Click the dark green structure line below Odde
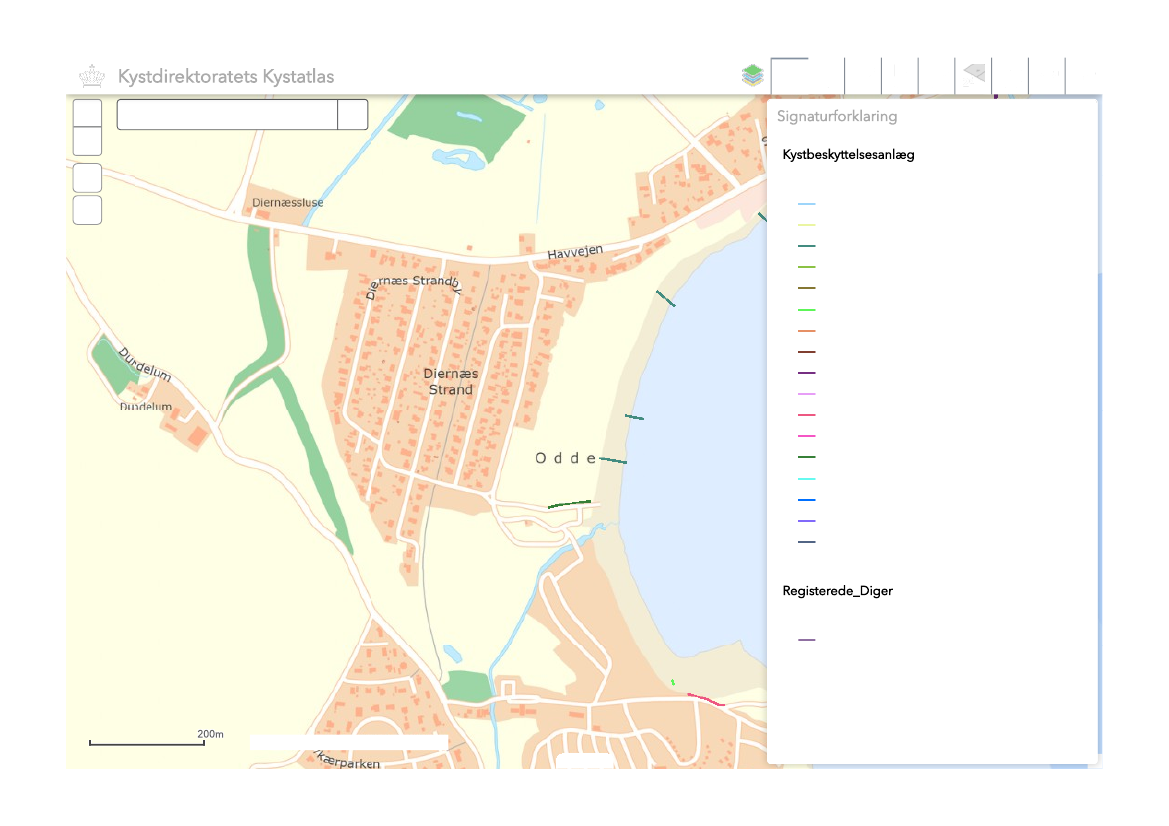Viewport: 1169px width, 826px height. (569, 505)
